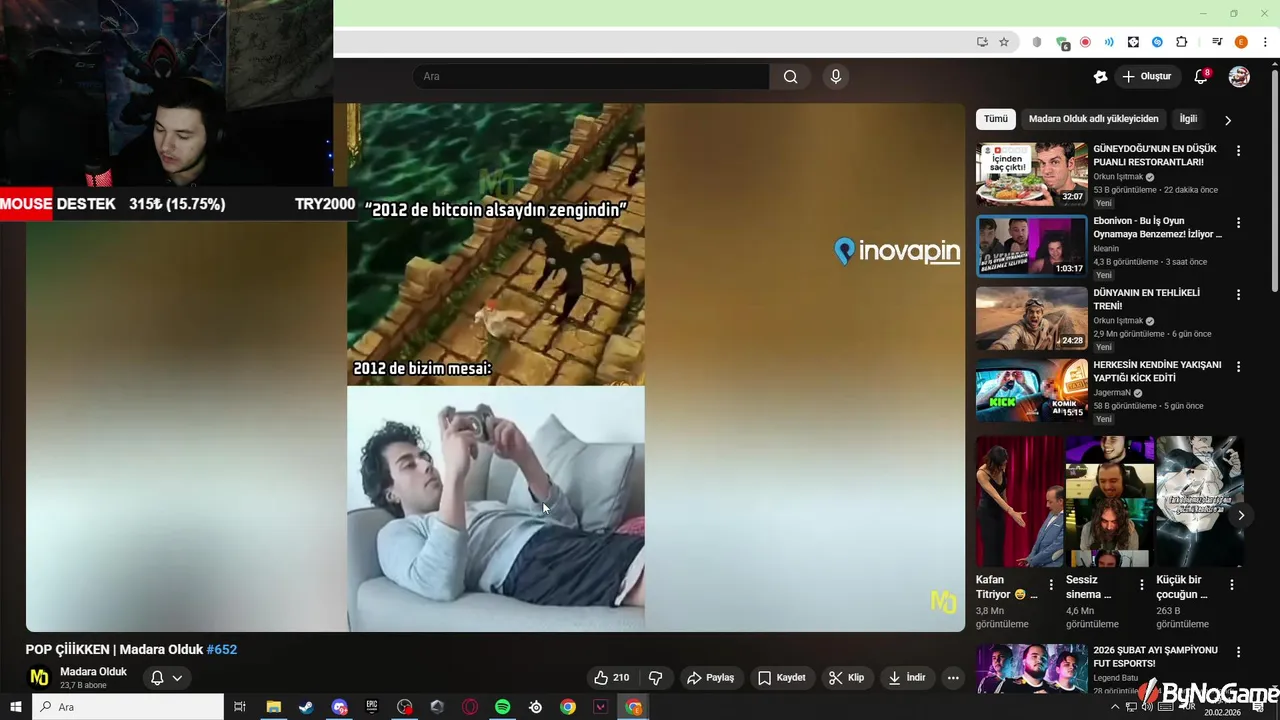
Task: Show the next filter chips with right arrow
Action: 1228,120
